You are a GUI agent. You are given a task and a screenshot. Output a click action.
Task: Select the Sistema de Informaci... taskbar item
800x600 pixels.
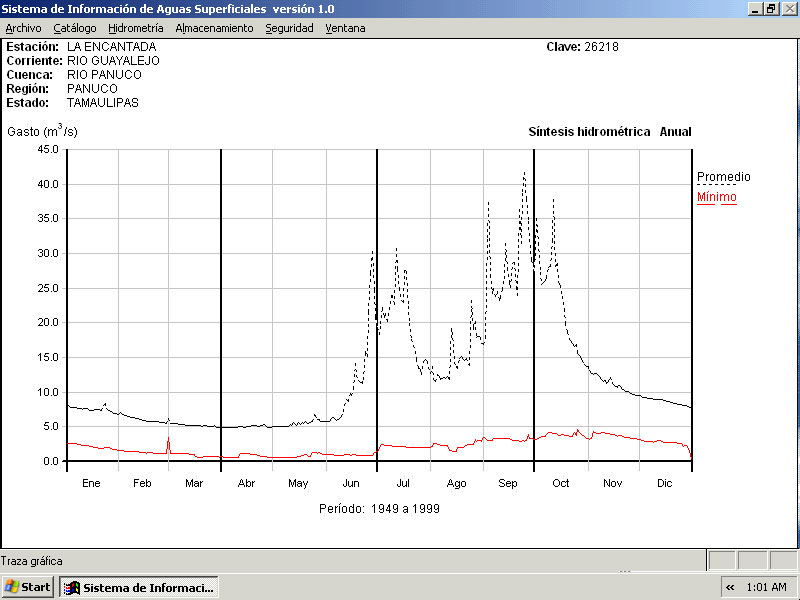[139, 587]
